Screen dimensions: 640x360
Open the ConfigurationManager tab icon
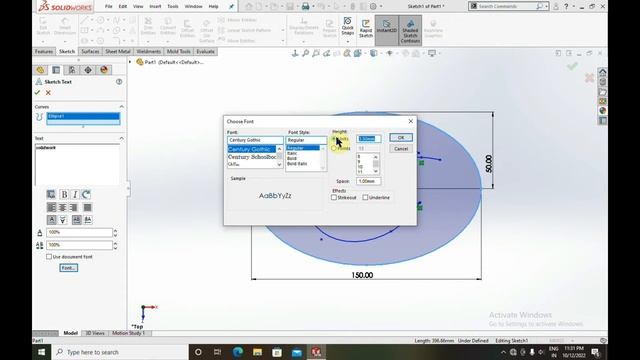(72, 70)
